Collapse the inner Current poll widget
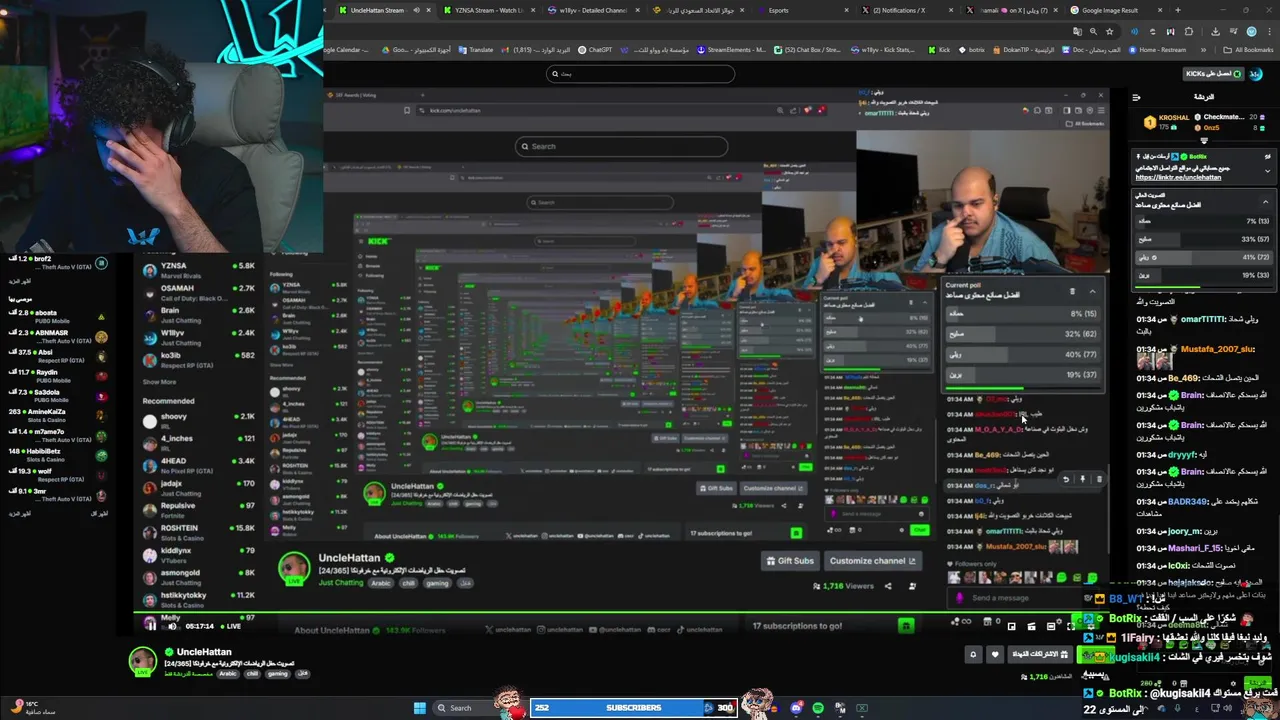This screenshot has height=720, width=1280. (x=1092, y=291)
